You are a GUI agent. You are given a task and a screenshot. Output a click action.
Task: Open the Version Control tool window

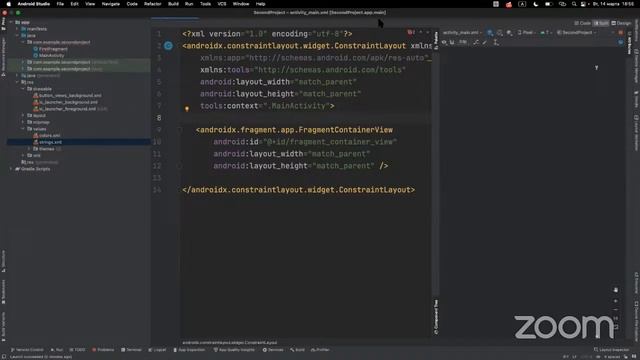pos(27,350)
